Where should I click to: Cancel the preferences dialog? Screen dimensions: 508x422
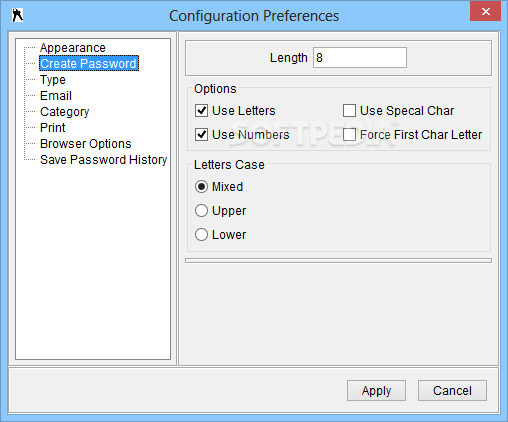452,390
